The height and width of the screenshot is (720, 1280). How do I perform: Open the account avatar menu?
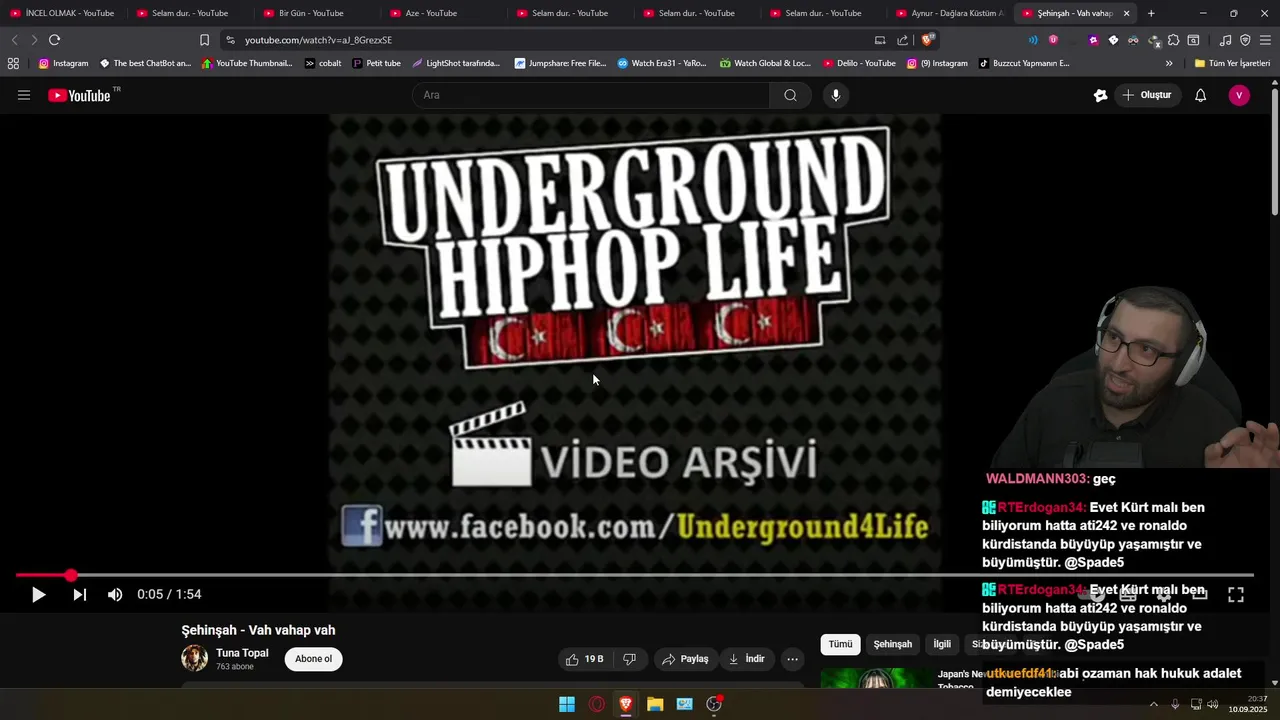(1239, 95)
